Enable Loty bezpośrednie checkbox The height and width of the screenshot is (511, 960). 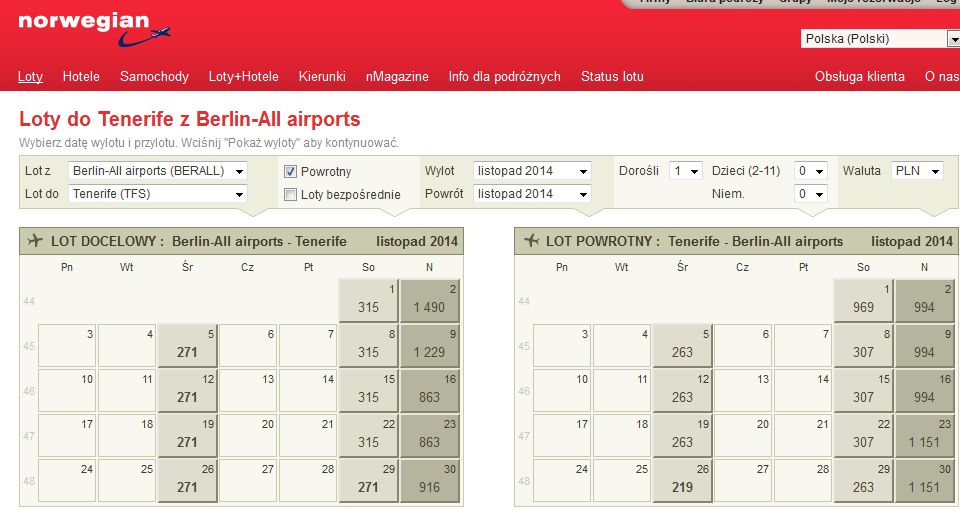(290, 195)
